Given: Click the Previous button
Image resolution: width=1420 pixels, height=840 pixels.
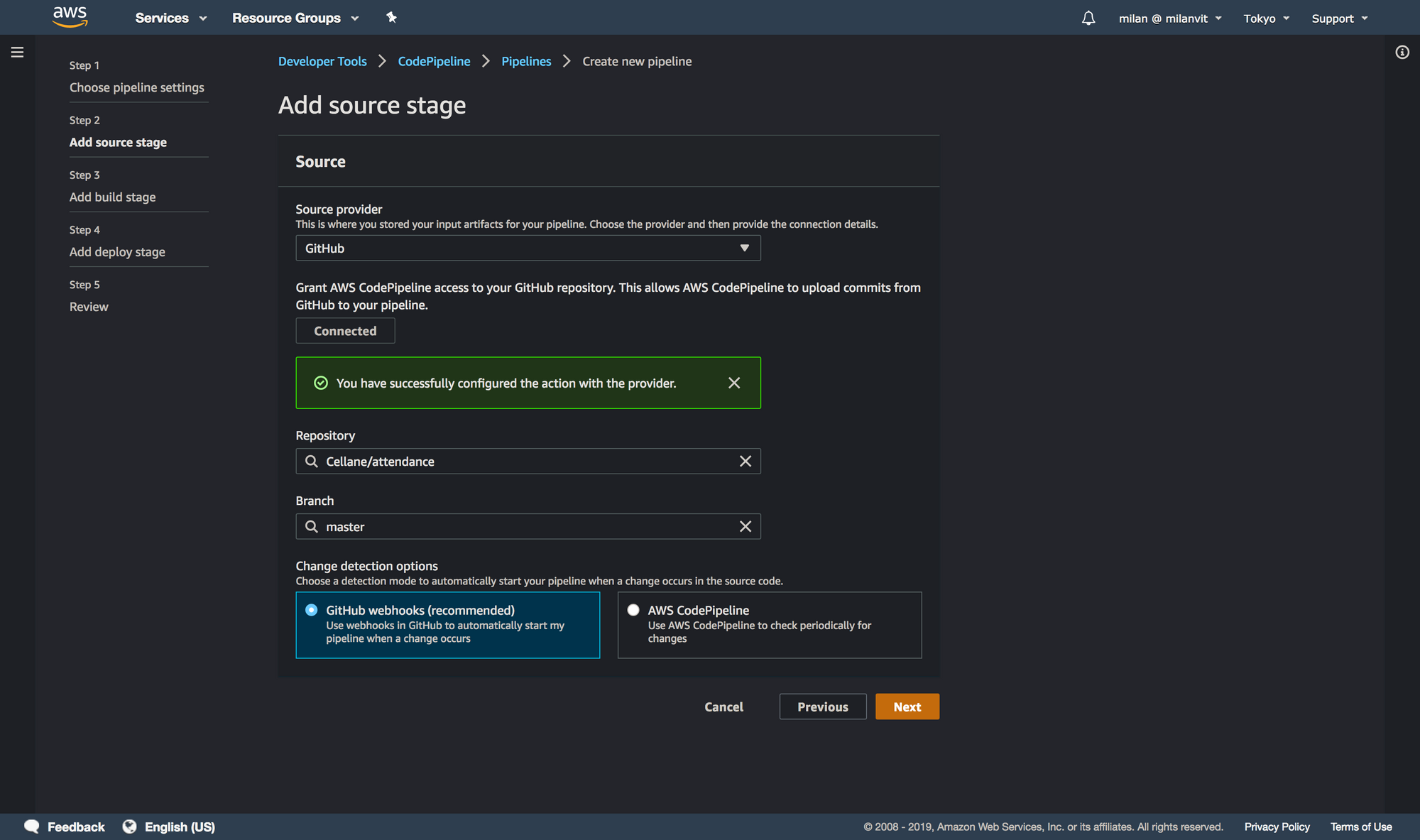Looking at the screenshot, I should [823, 707].
